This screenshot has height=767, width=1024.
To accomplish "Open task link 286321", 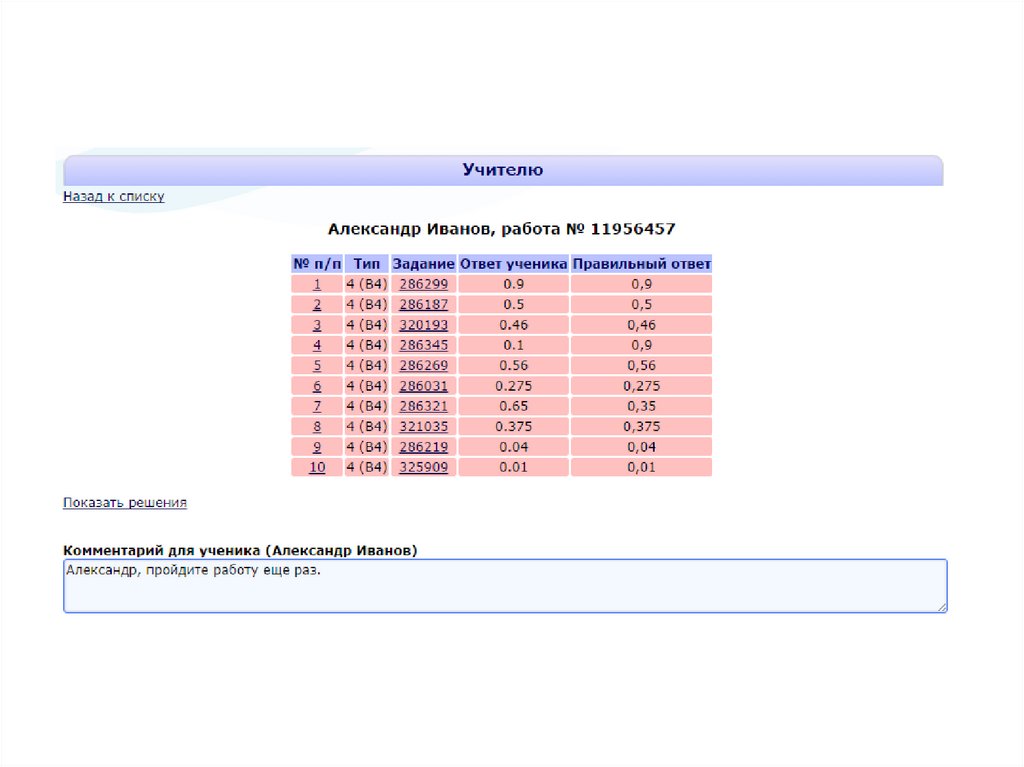I will [423, 406].
